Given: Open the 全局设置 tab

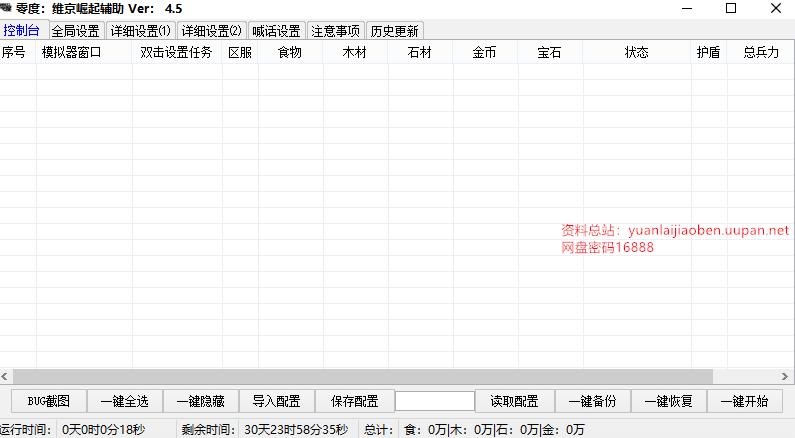Looking at the screenshot, I should point(76,31).
